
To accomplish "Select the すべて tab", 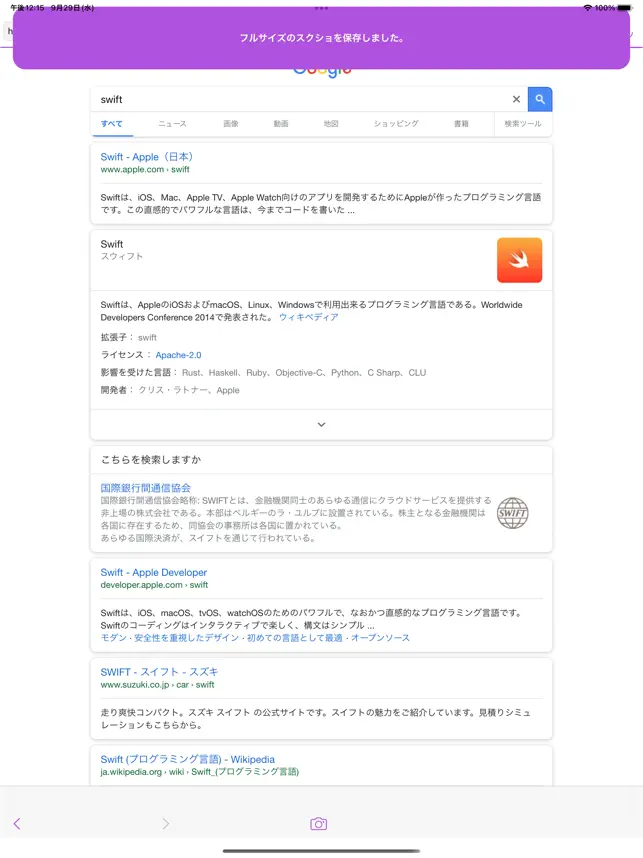I will tap(112, 124).
